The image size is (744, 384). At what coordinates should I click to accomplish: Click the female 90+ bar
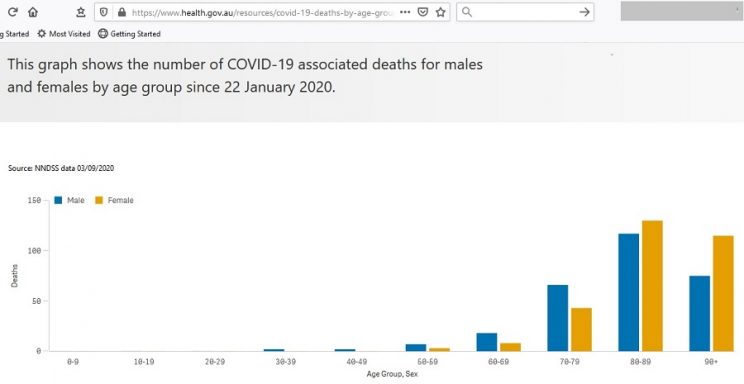pos(723,293)
